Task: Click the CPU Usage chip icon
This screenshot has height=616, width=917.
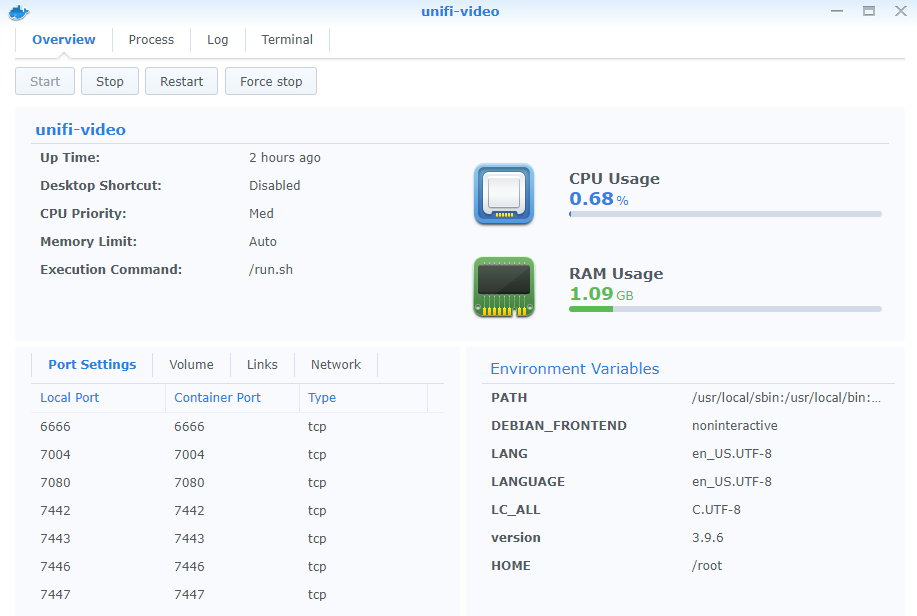Action: point(503,194)
